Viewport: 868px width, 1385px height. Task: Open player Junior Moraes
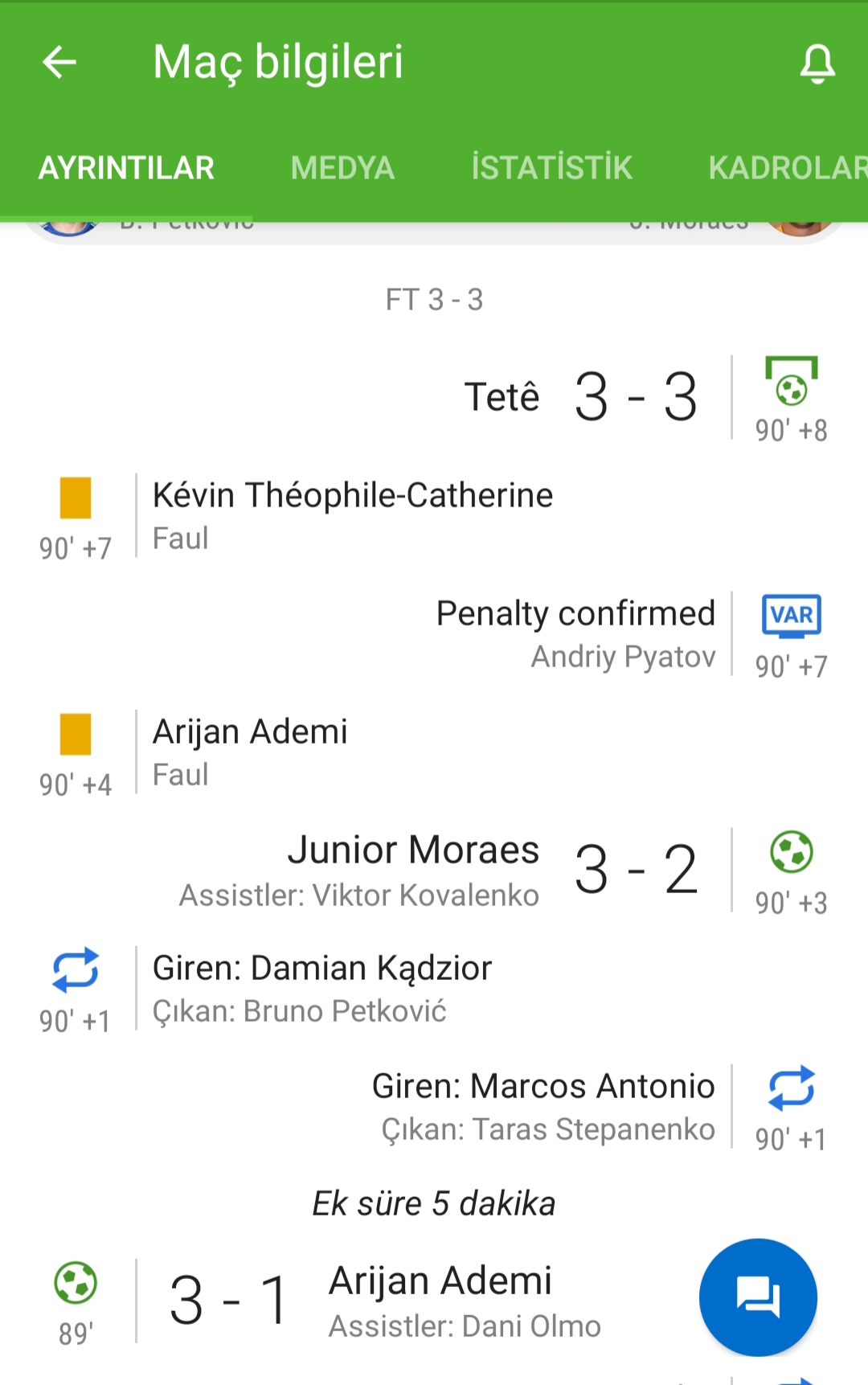[x=414, y=850]
